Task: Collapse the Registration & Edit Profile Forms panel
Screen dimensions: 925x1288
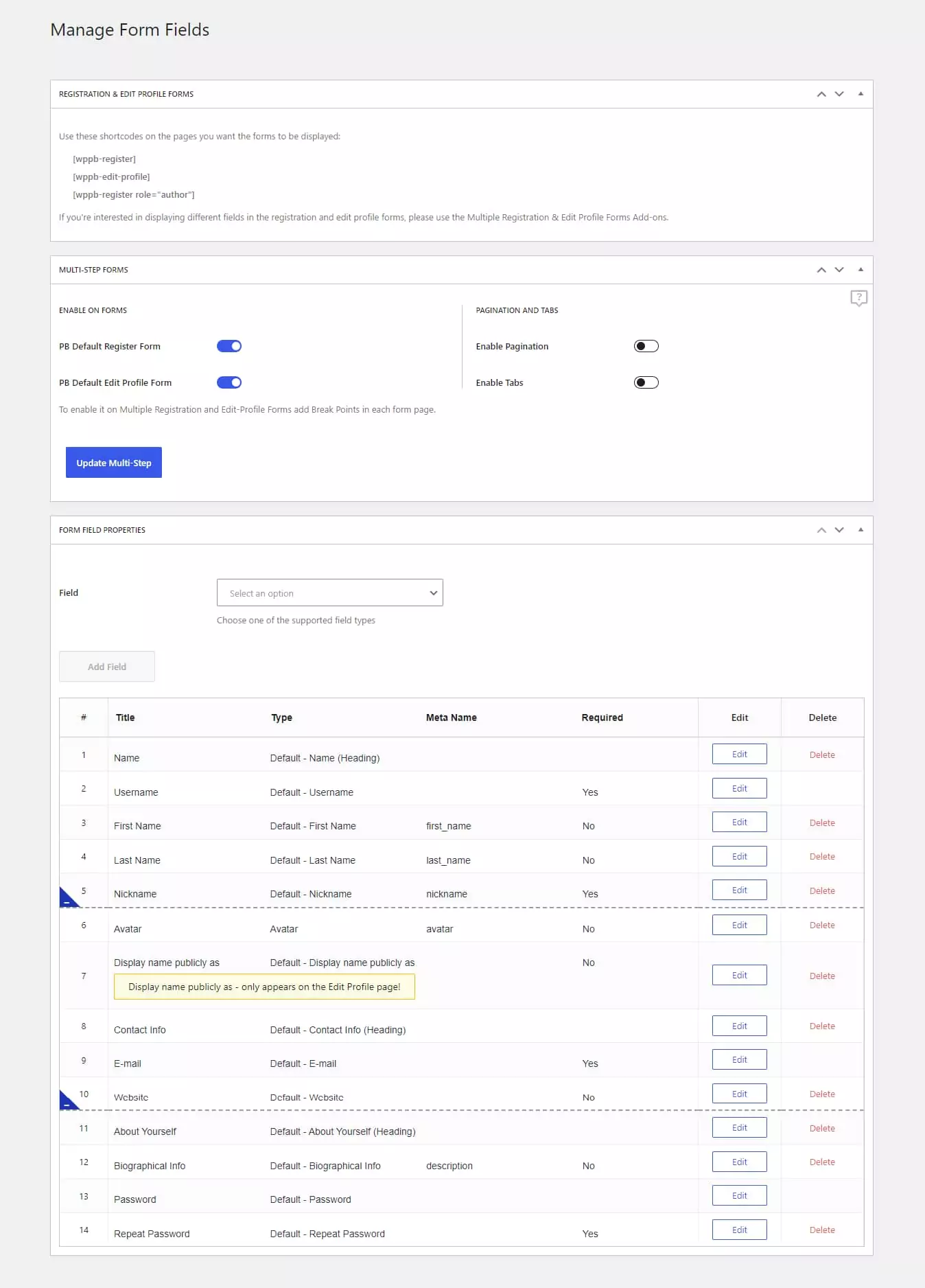Action: click(x=860, y=94)
